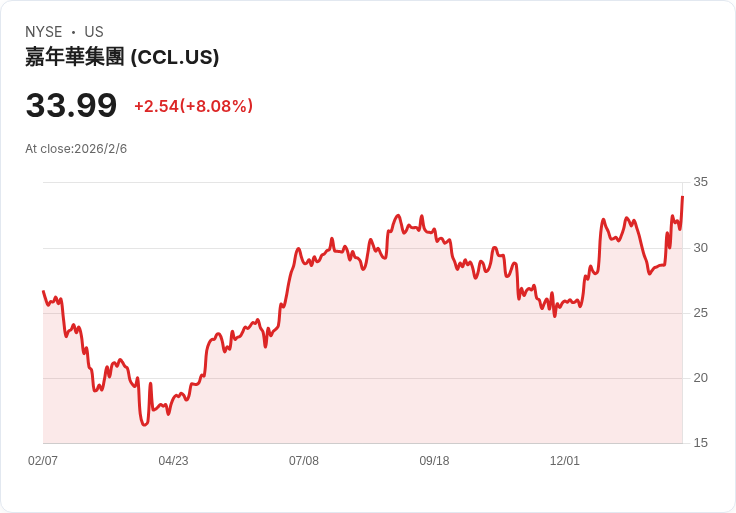Select the 嘉年華集團 company name
This screenshot has width=736, height=513.
[75, 57]
